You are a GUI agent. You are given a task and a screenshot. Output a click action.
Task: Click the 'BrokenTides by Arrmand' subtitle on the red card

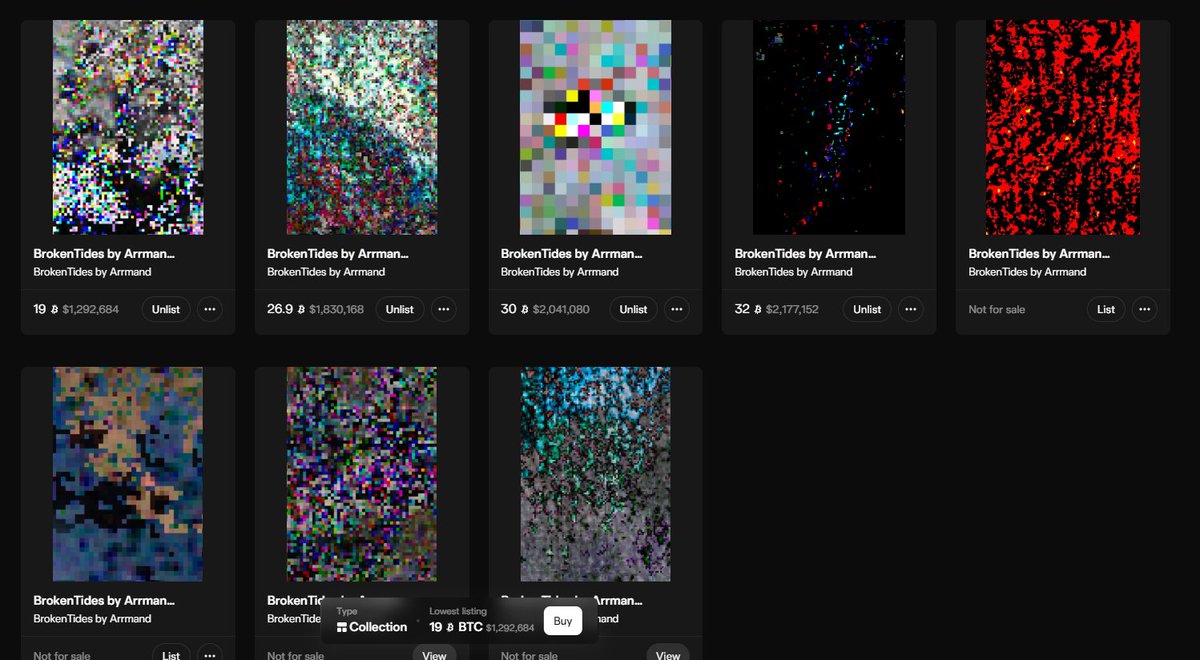(x=1028, y=272)
